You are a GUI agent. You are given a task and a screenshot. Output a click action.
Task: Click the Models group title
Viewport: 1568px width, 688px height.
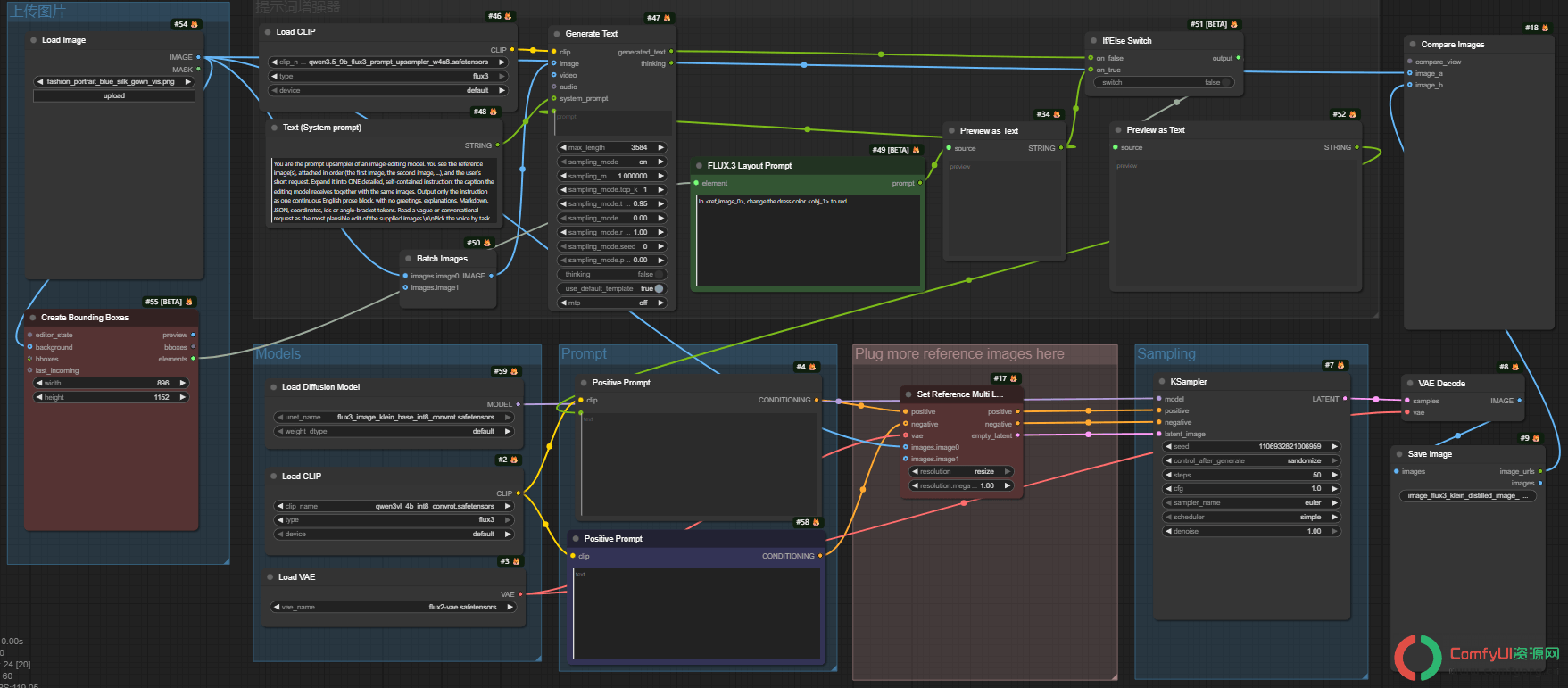tap(278, 354)
